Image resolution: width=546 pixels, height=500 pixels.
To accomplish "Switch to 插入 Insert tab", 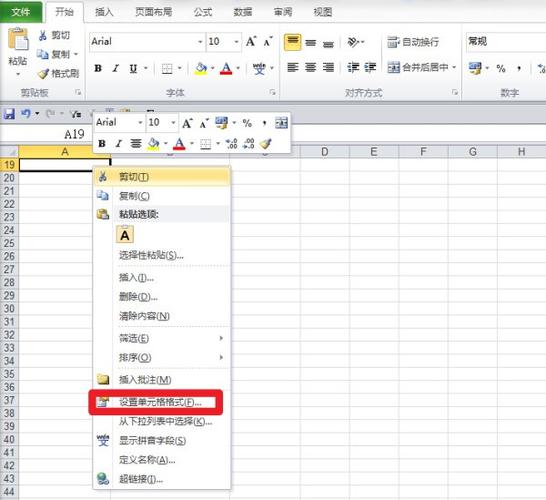I will tap(104, 12).
